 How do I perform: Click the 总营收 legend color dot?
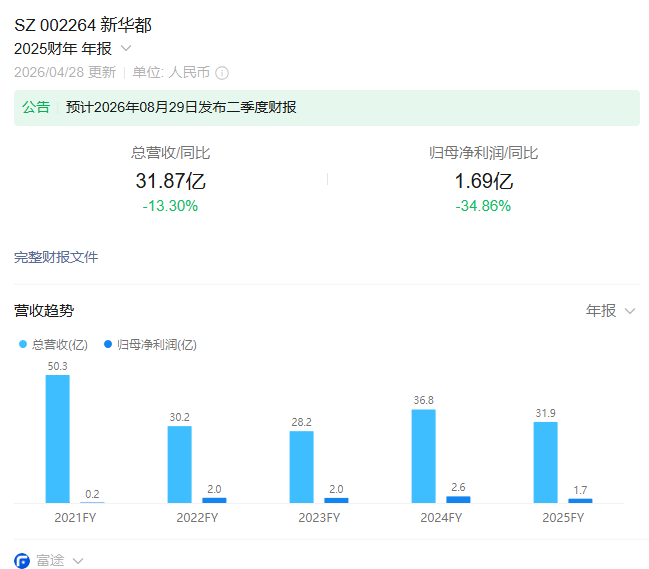click(23, 344)
